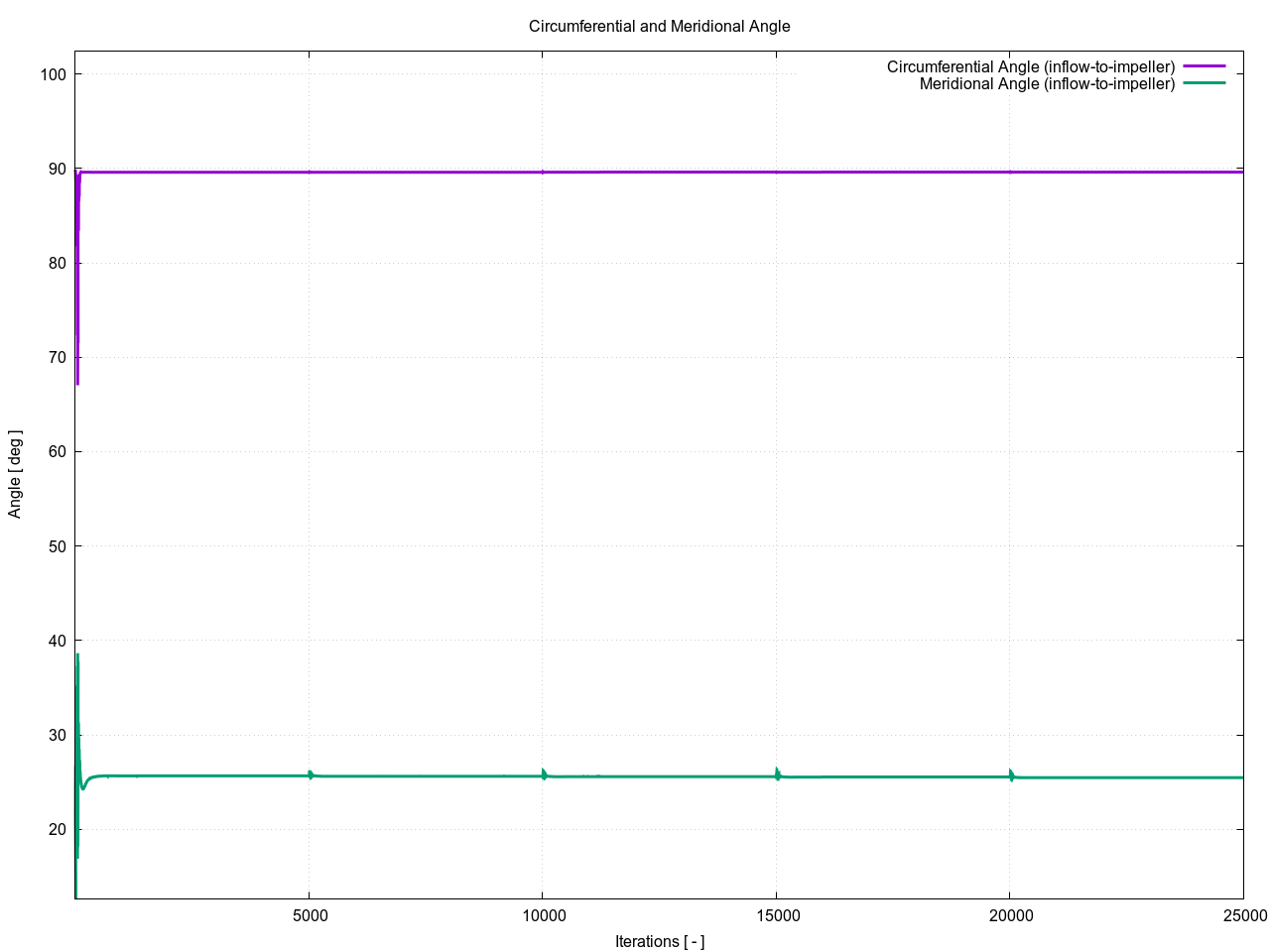
Task: Click the green curve spike at iteration 5000
Action: [310, 773]
